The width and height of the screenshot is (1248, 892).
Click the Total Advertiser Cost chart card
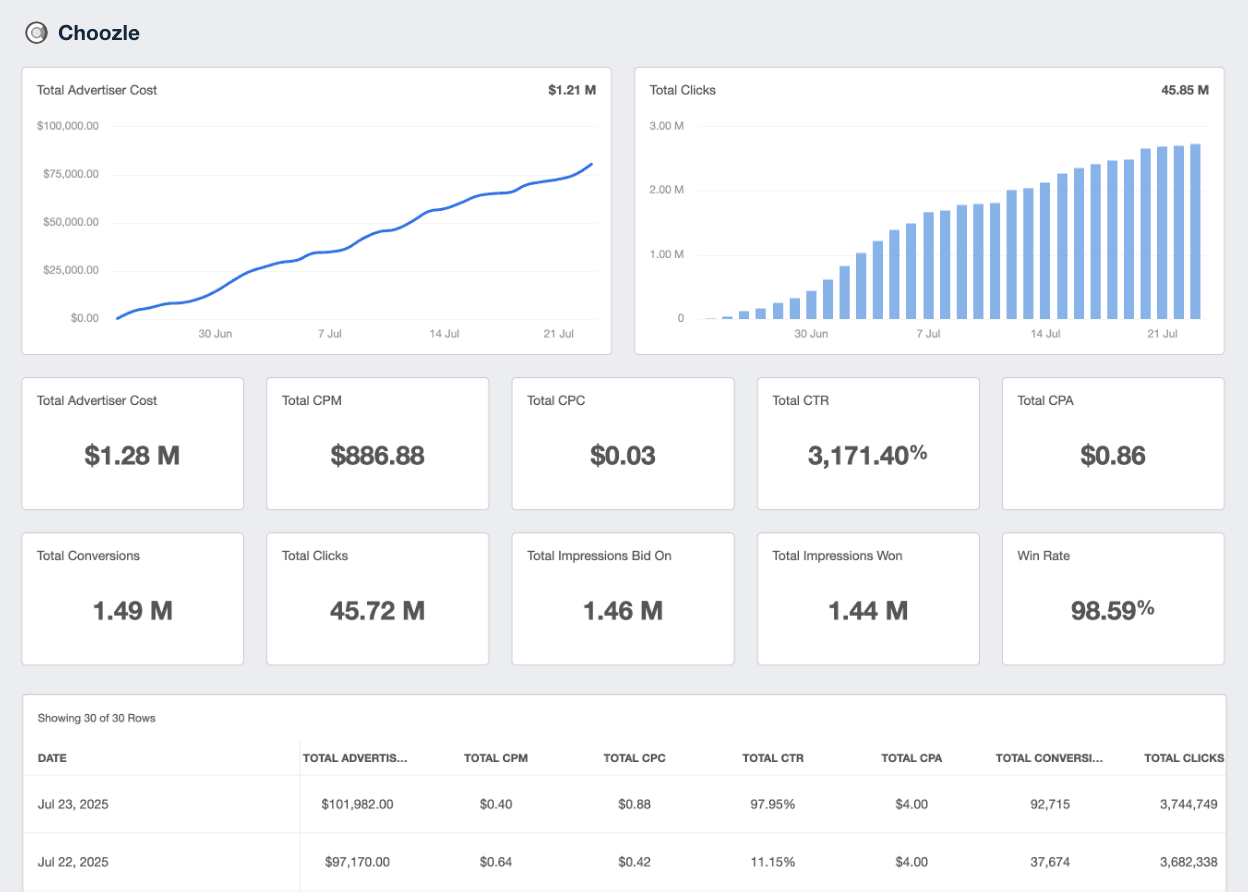pos(316,210)
